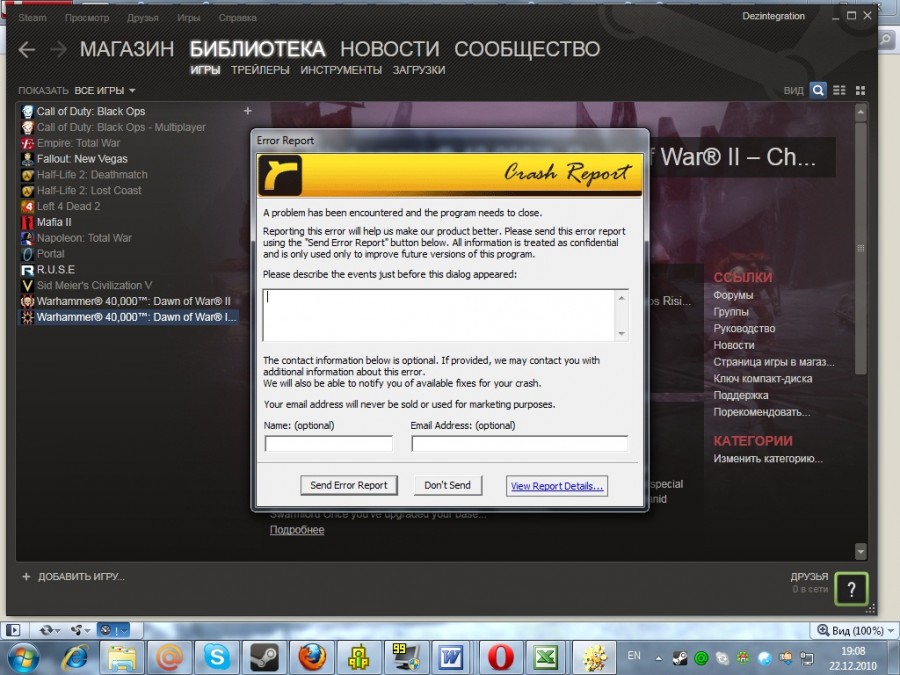Click the Mail.ru agent @ taskbar icon

(169, 658)
